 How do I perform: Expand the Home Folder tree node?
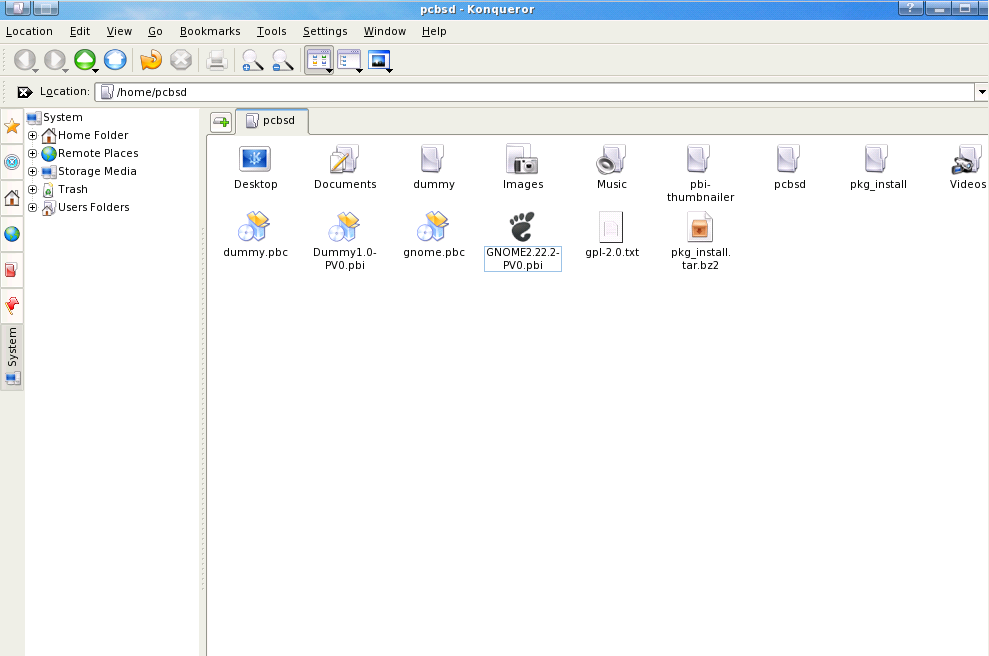33,136
